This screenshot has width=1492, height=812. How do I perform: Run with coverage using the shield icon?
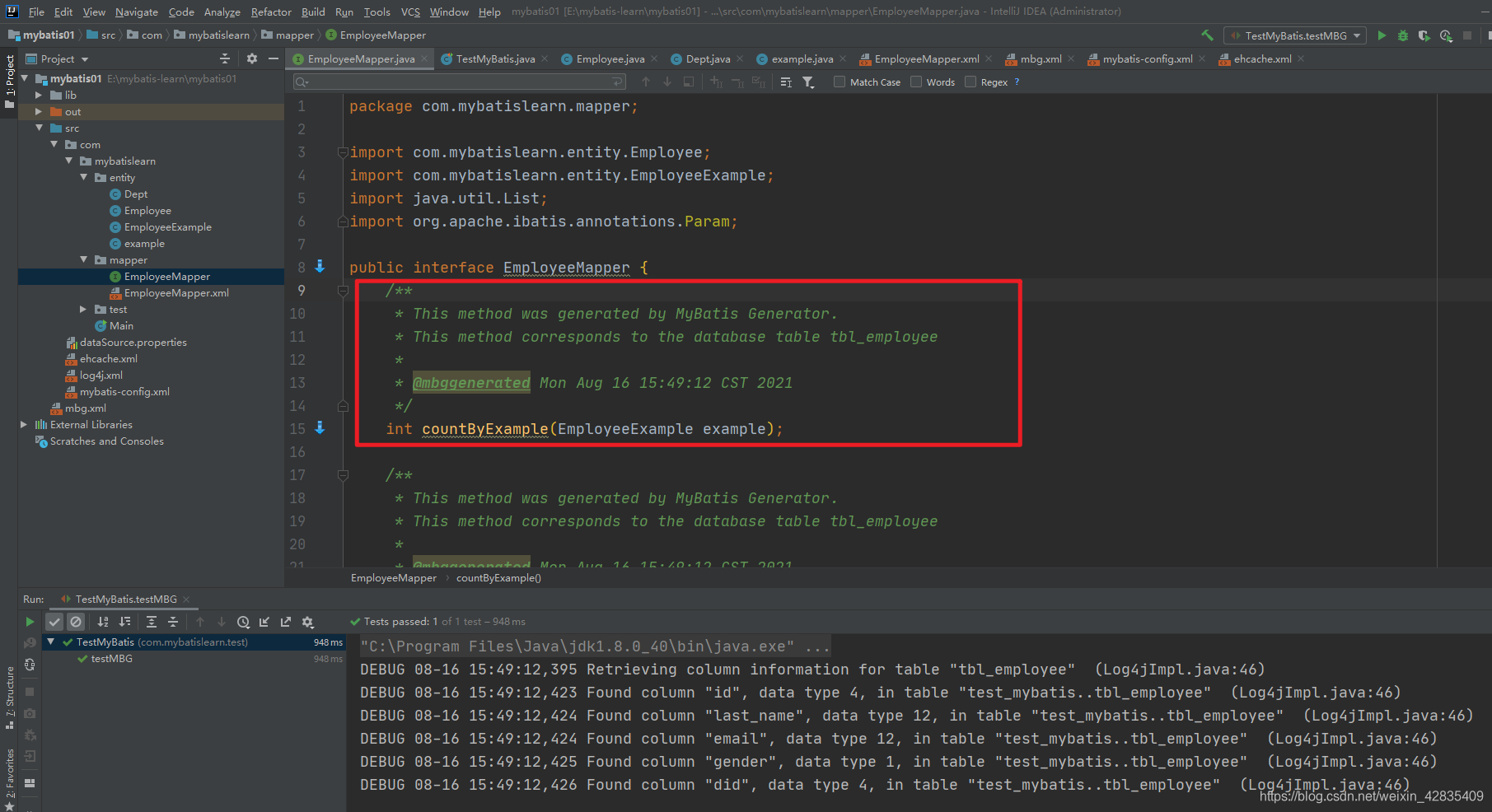1424,35
